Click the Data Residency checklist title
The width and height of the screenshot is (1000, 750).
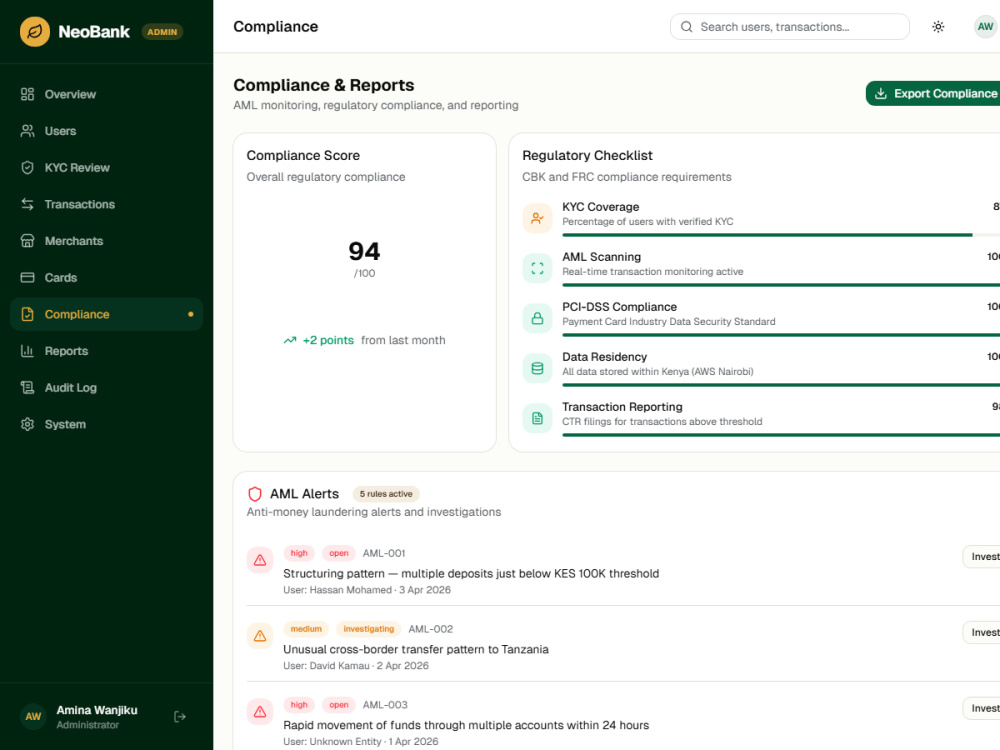point(605,357)
